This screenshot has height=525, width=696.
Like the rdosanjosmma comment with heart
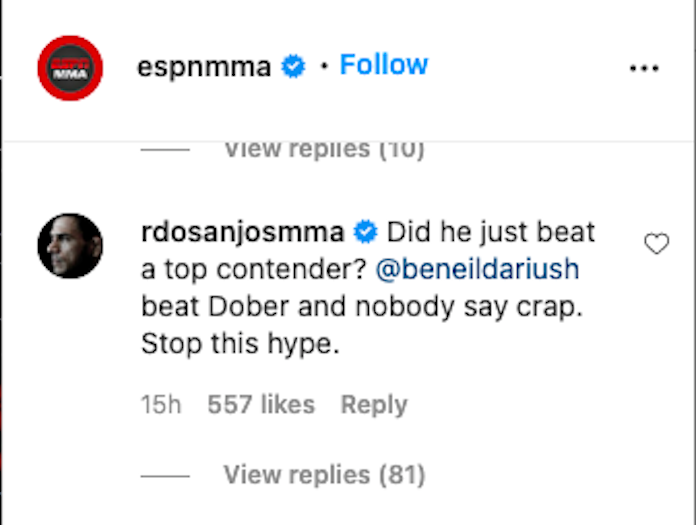point(656,244)
